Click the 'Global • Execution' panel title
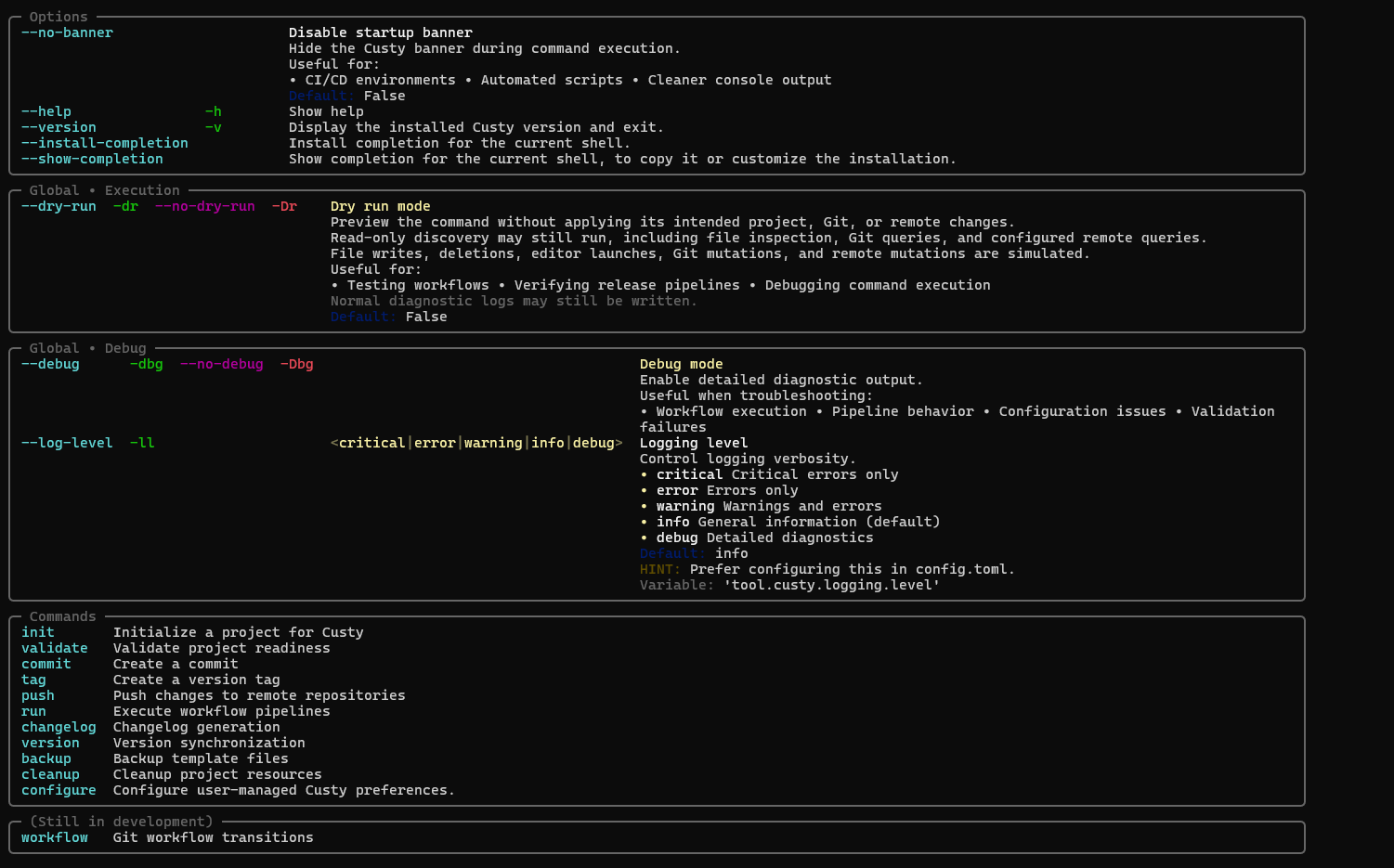 point(105,190)
